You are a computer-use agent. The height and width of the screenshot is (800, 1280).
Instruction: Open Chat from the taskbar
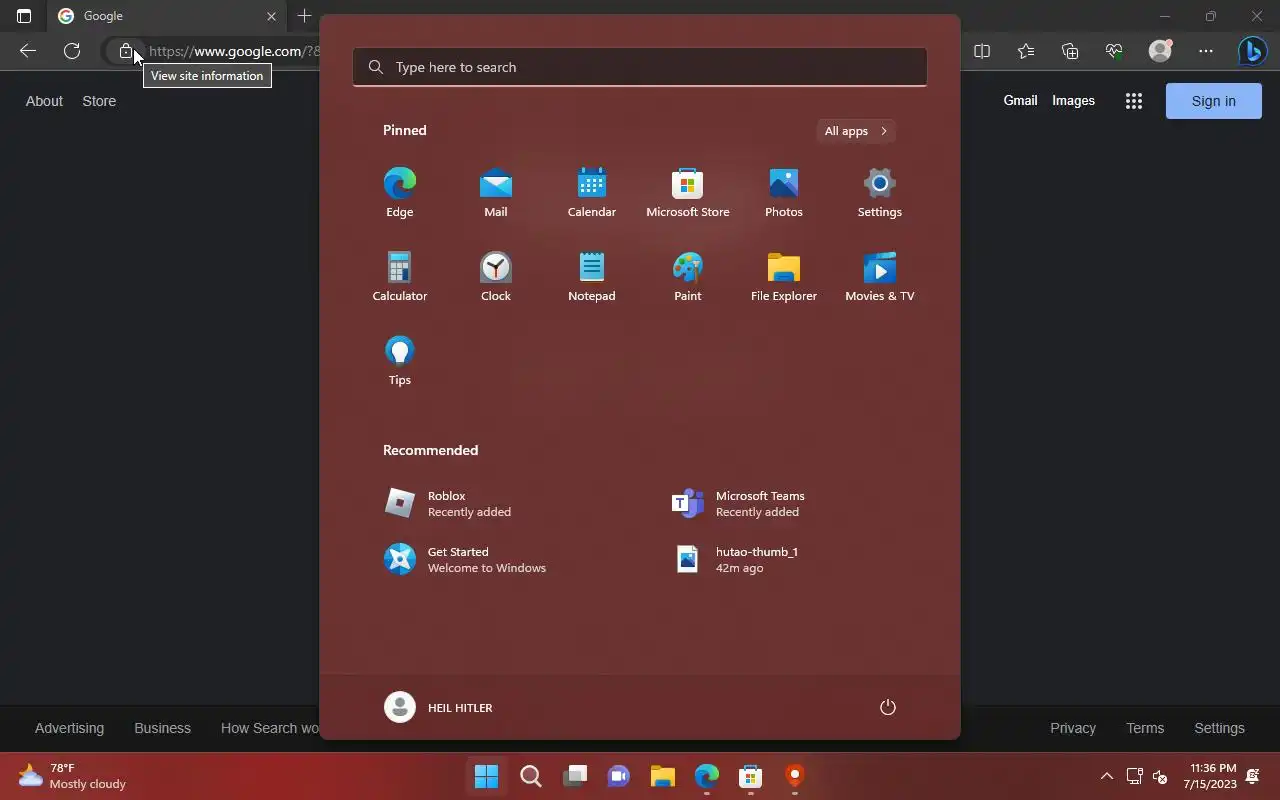(x=619, y=776)
